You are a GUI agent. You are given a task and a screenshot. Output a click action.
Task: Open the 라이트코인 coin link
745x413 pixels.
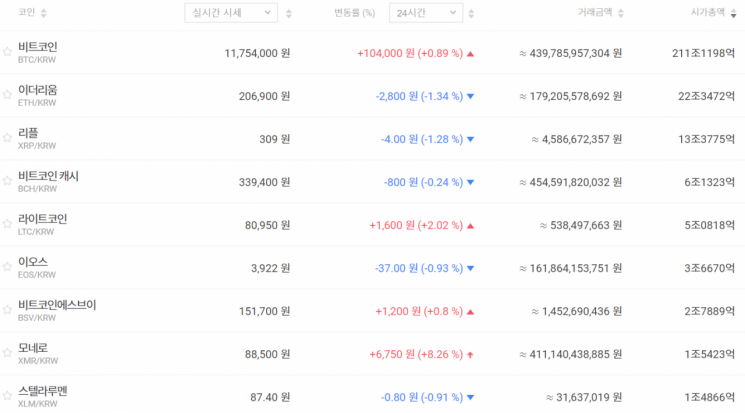click(42, 219)
